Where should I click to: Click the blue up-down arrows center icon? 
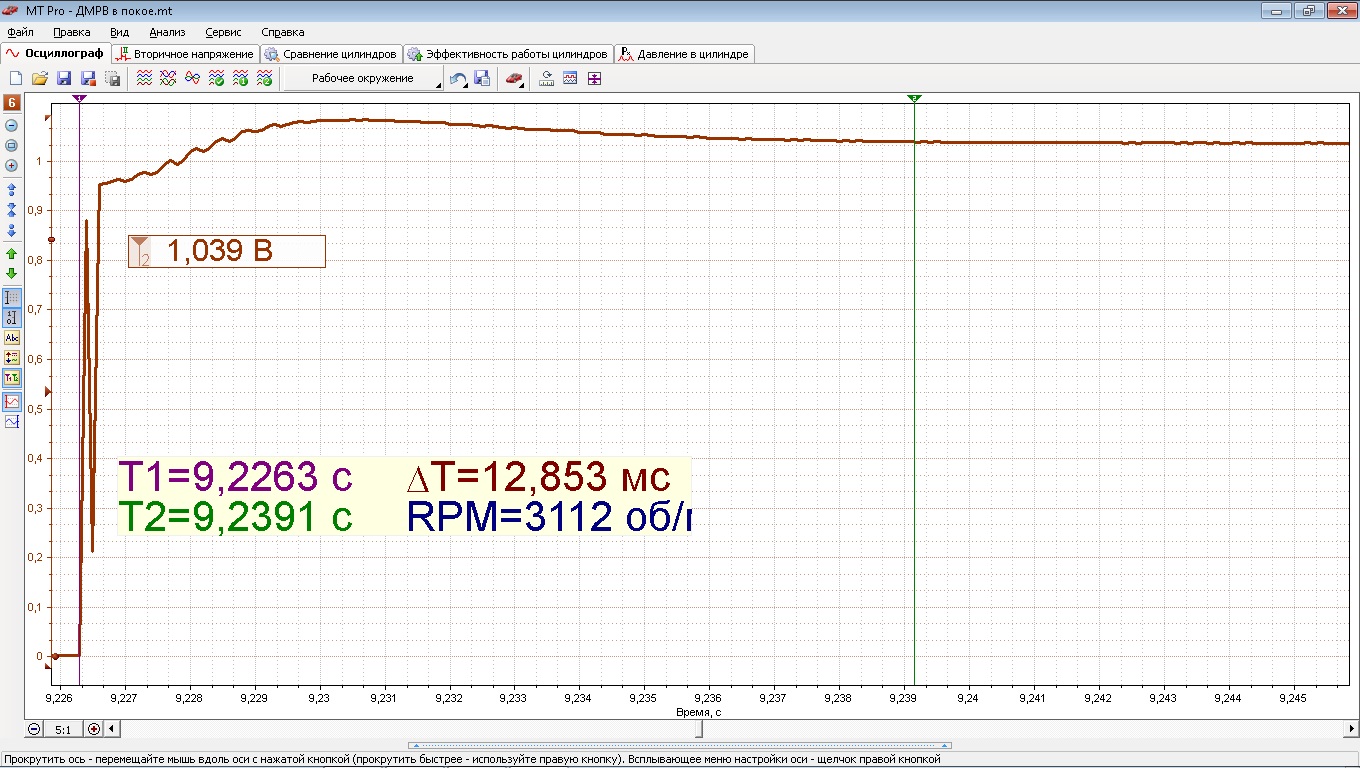12,210
